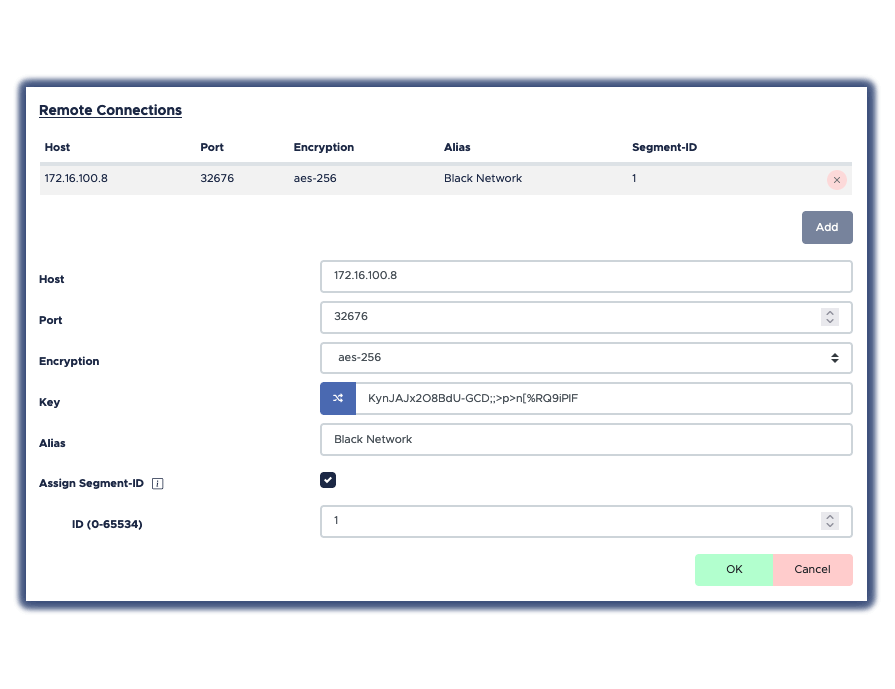Click the Add button
The height and width of the screenshot is (689, 895).
pyautogui.click(x=827, y=227)
